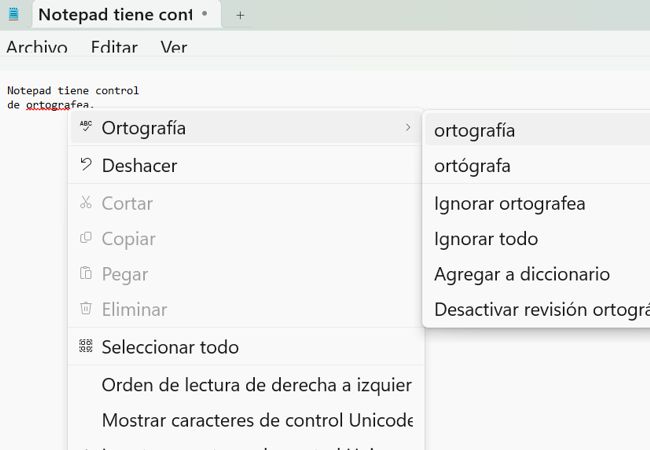Screen dimensions: 650x450
Task: Click the Ortografía ABC checkmark icon
Action: 86,126
